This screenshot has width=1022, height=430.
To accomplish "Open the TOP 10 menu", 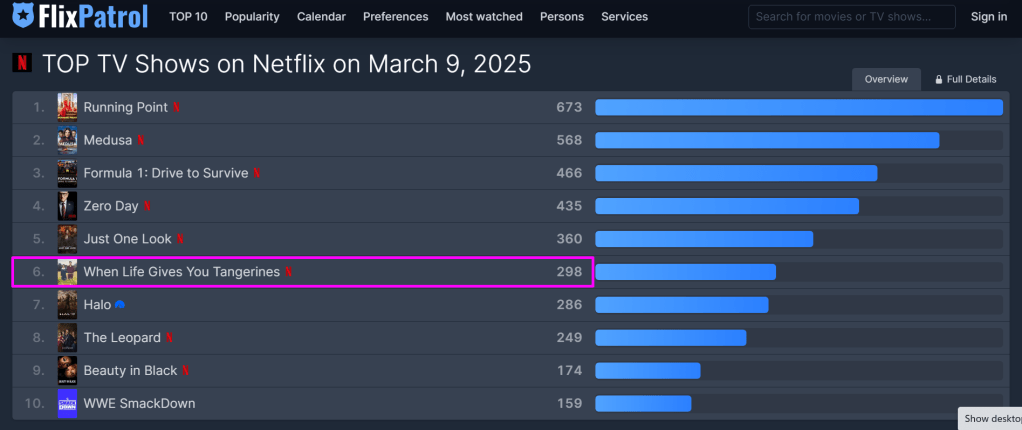I will tap(189, 17).
